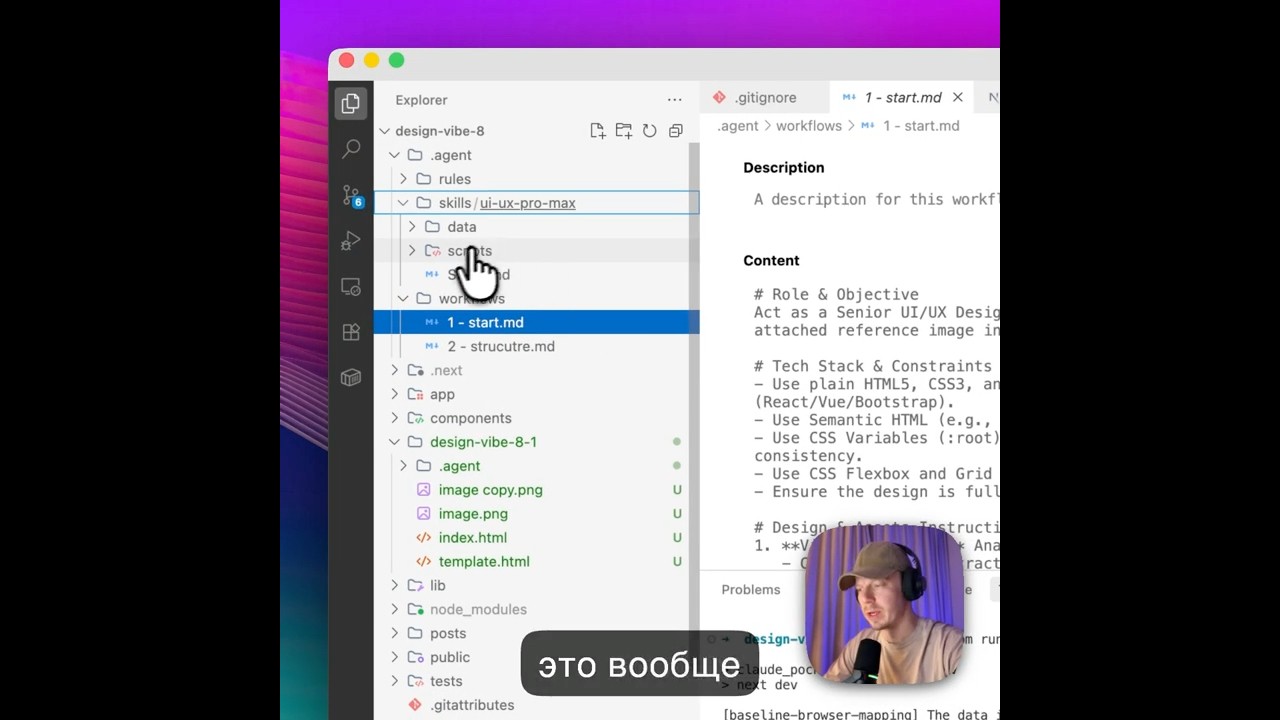Image resolution: width=1280 pixels, height=720 pixels.
Task: Click the Content heading in editor
Action: 771,261
